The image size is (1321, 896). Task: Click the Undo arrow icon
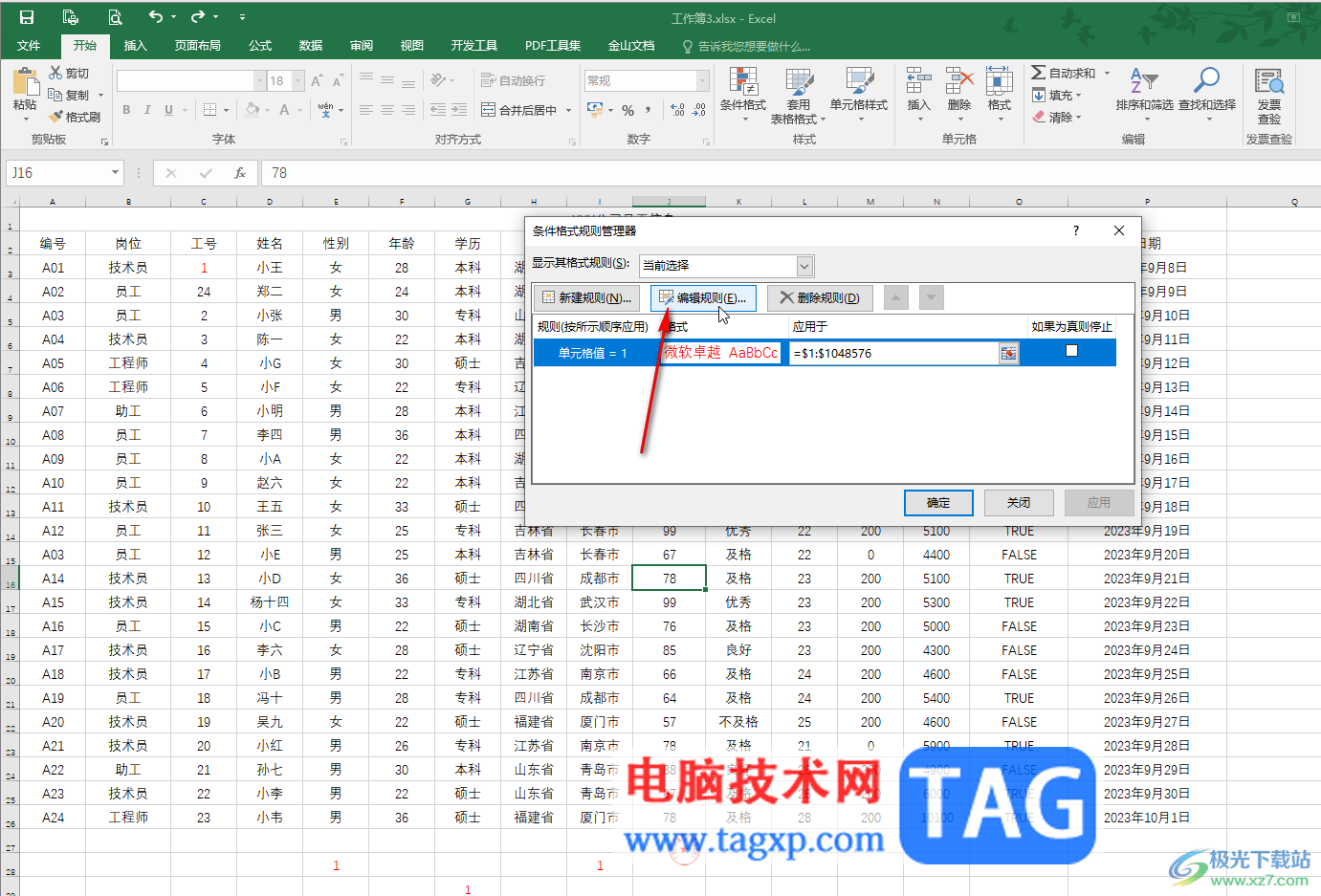tap(155, 16)
